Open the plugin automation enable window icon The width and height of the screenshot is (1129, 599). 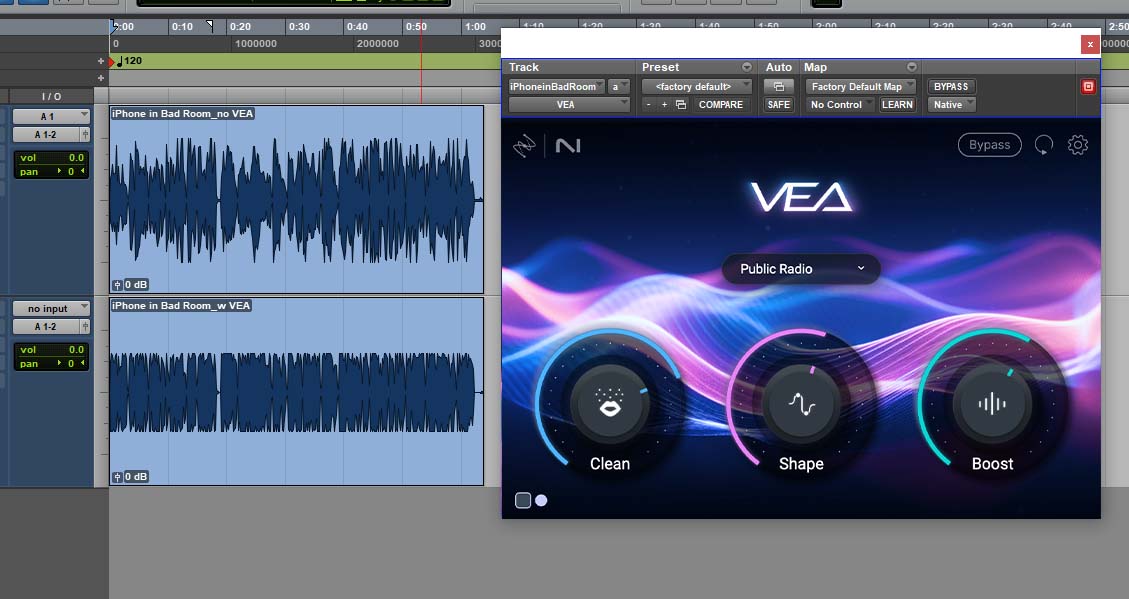pos(778,86)
